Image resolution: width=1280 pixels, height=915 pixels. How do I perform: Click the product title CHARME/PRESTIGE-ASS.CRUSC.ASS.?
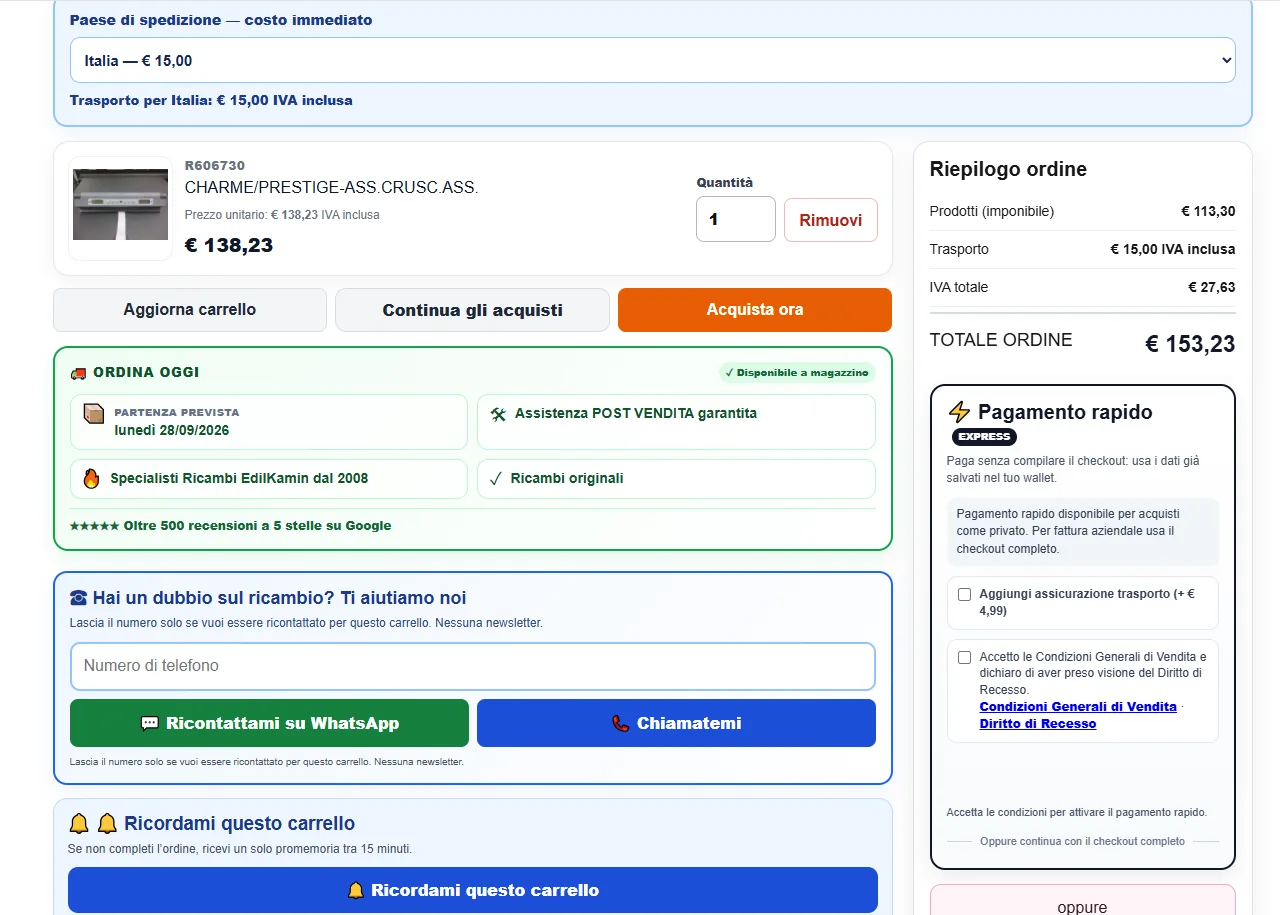click(x=331, y=187)
